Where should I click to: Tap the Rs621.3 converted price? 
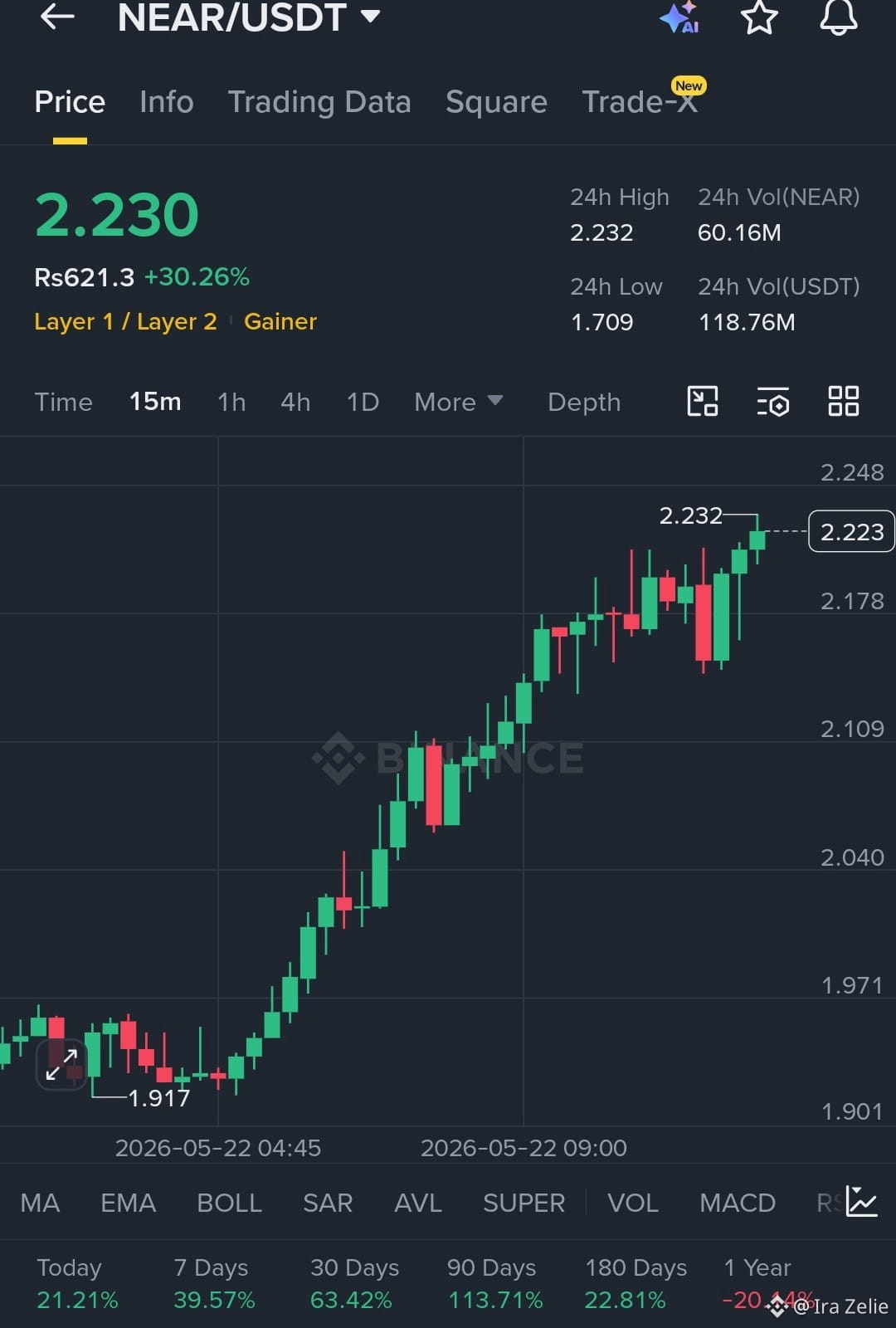point(84,276)
